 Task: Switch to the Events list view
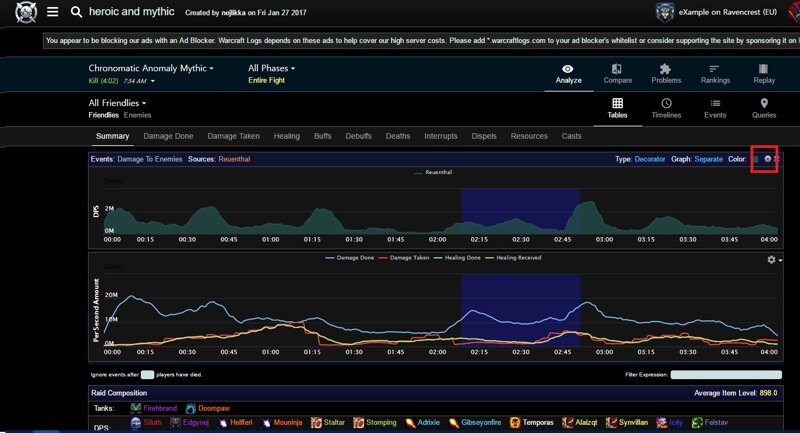pos(715,104)
